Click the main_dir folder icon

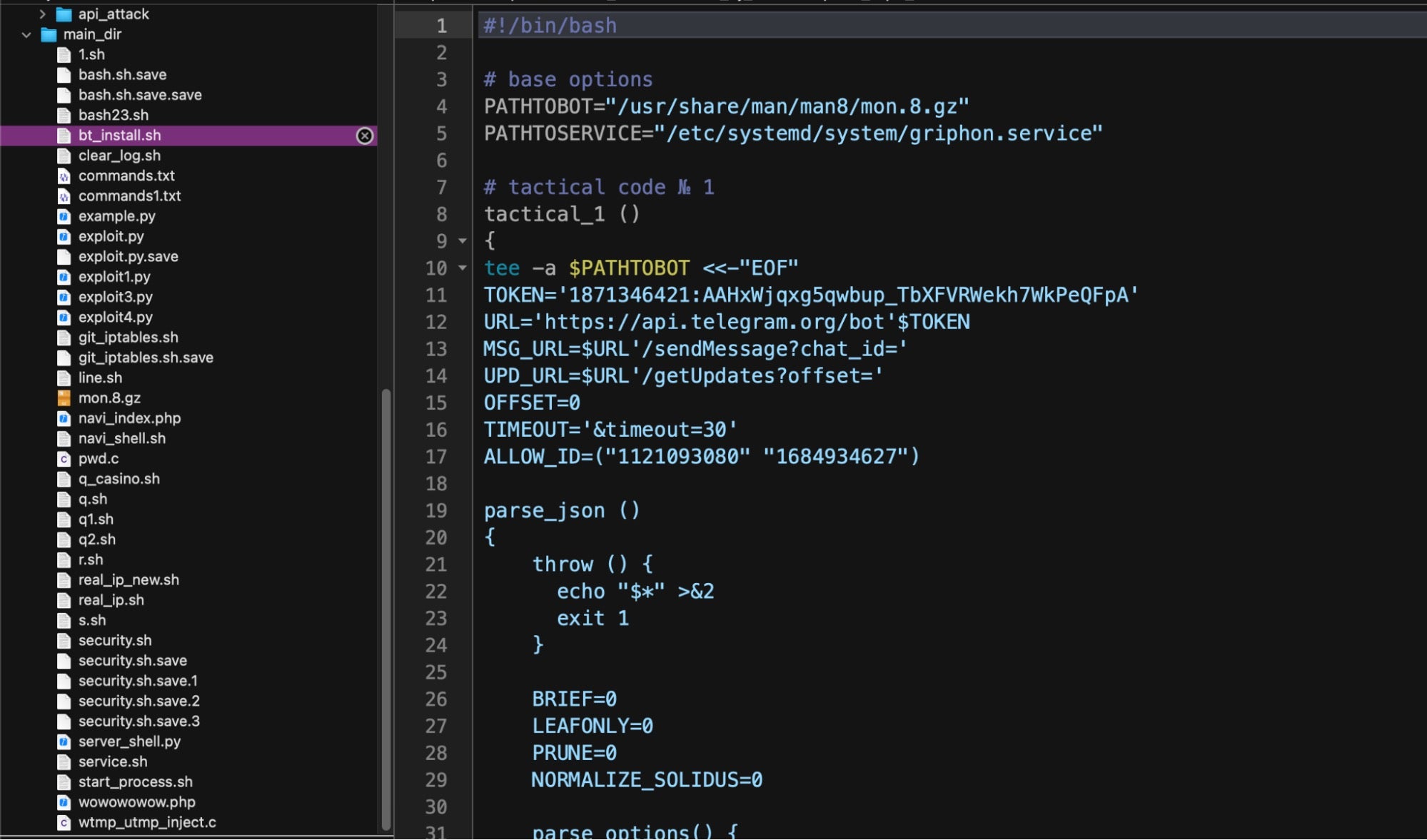[49, 34]
